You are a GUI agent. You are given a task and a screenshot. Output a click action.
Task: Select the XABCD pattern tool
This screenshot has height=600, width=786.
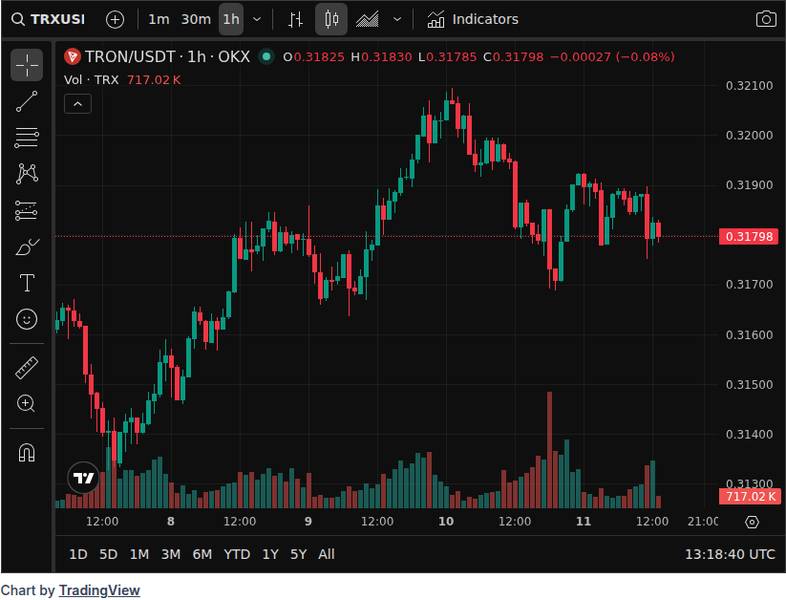(27, 173)
